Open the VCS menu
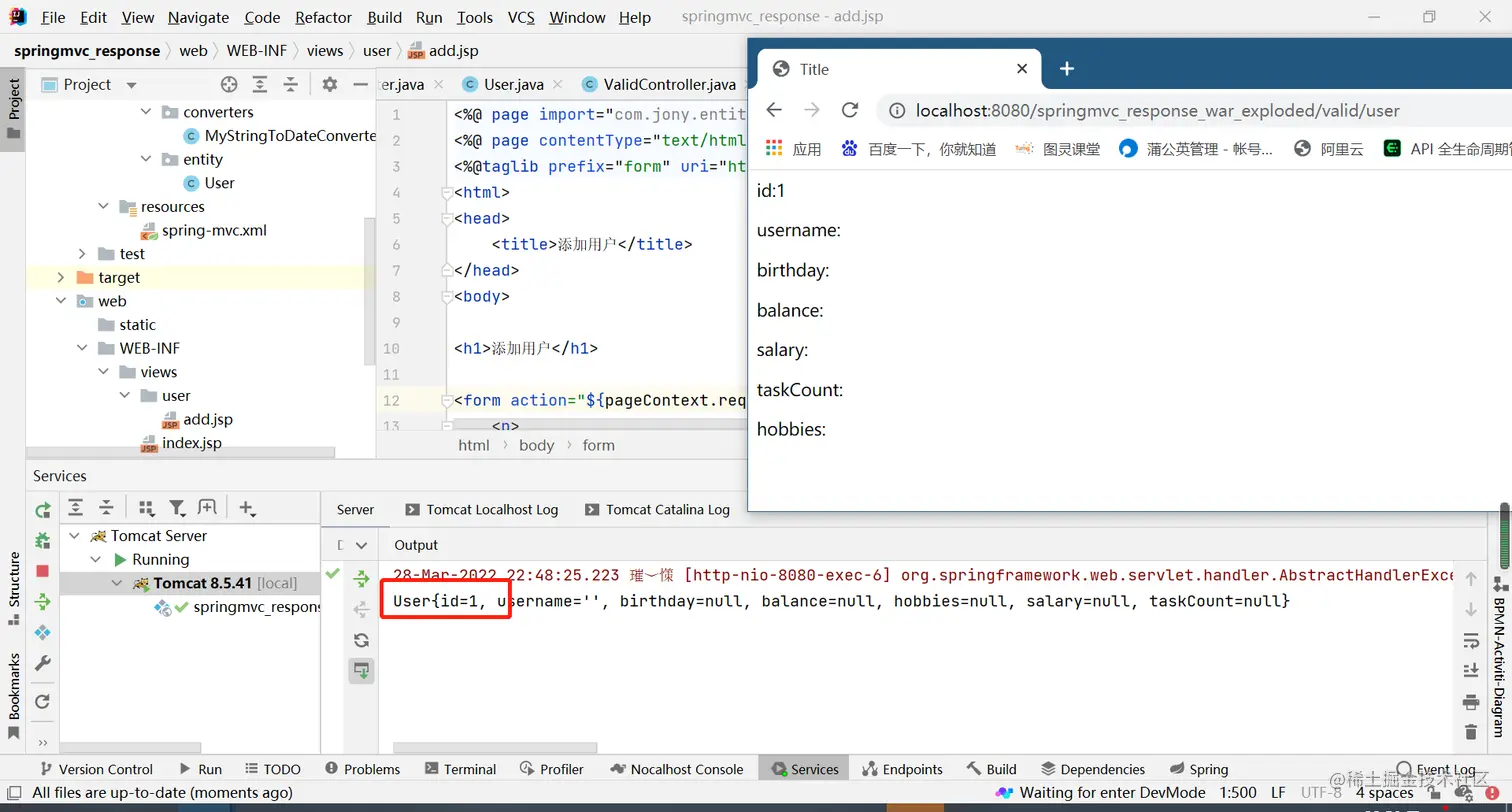The height and width of the screenshot is (812, 1512). tap(521, 17)
